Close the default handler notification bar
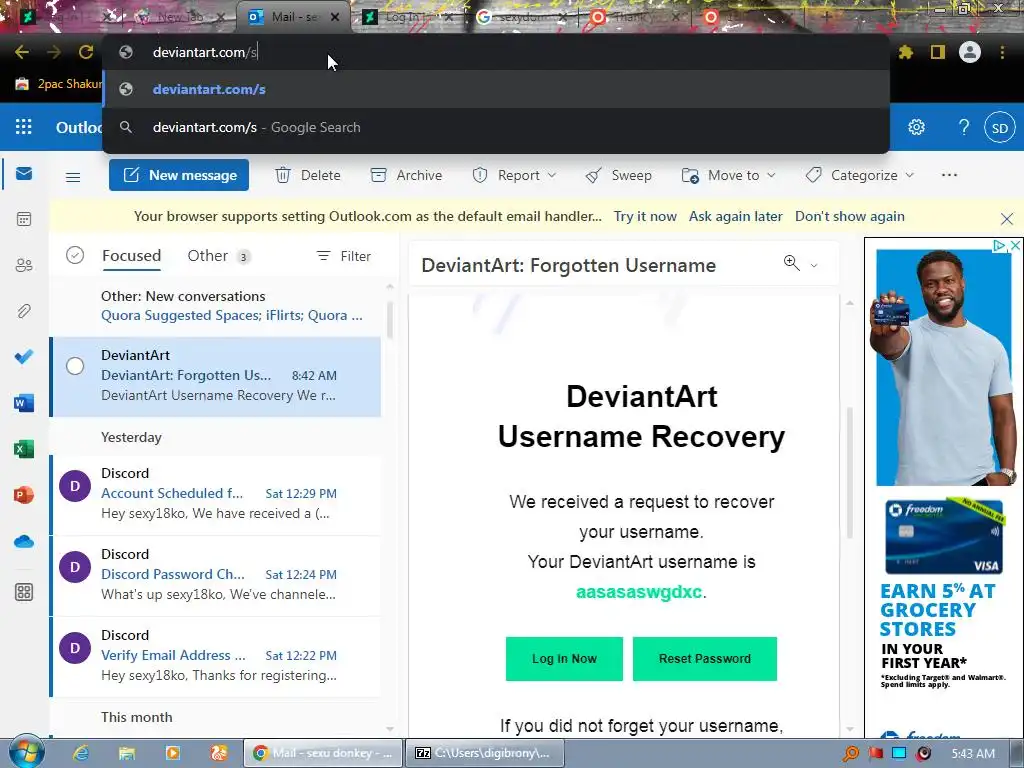This screenshot has width=1024, height=768. [x=1007, y=219]
